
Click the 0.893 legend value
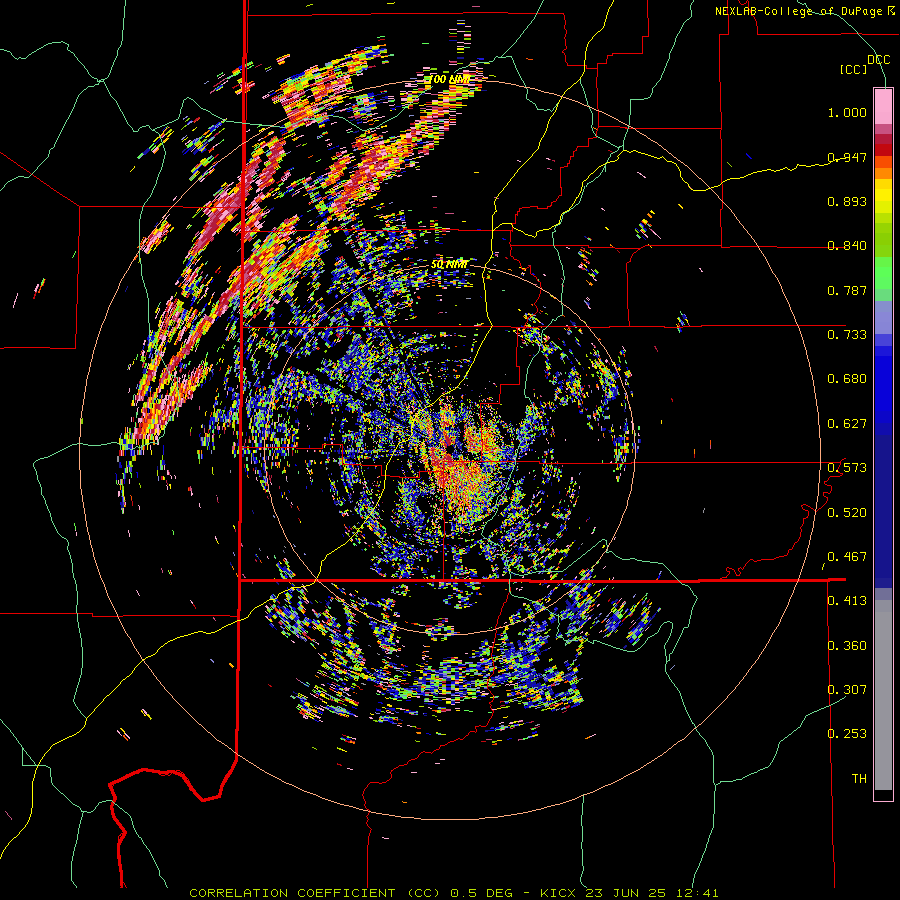click(847, 201)
